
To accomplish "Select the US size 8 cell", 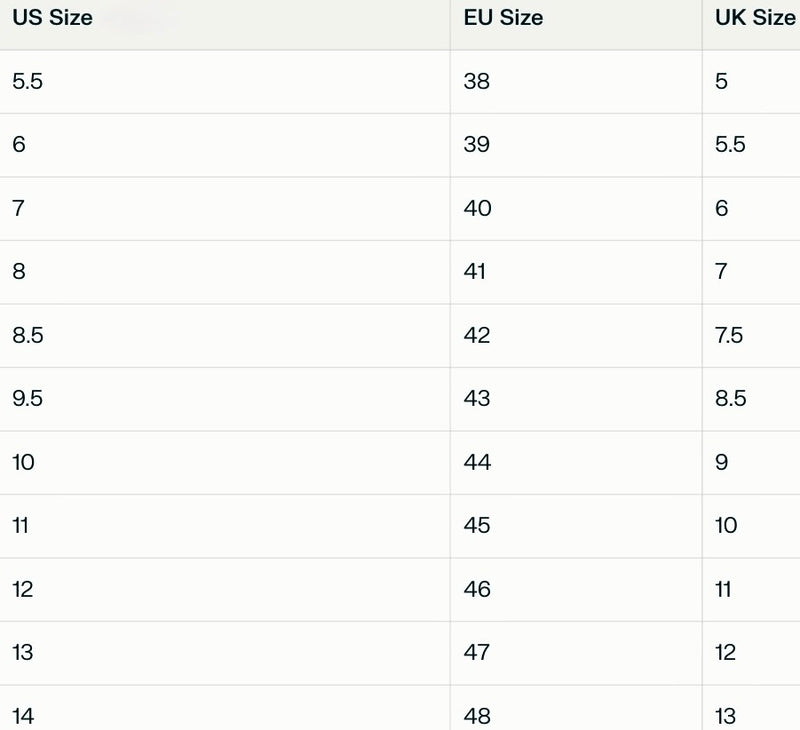I will tap(20, 272).
